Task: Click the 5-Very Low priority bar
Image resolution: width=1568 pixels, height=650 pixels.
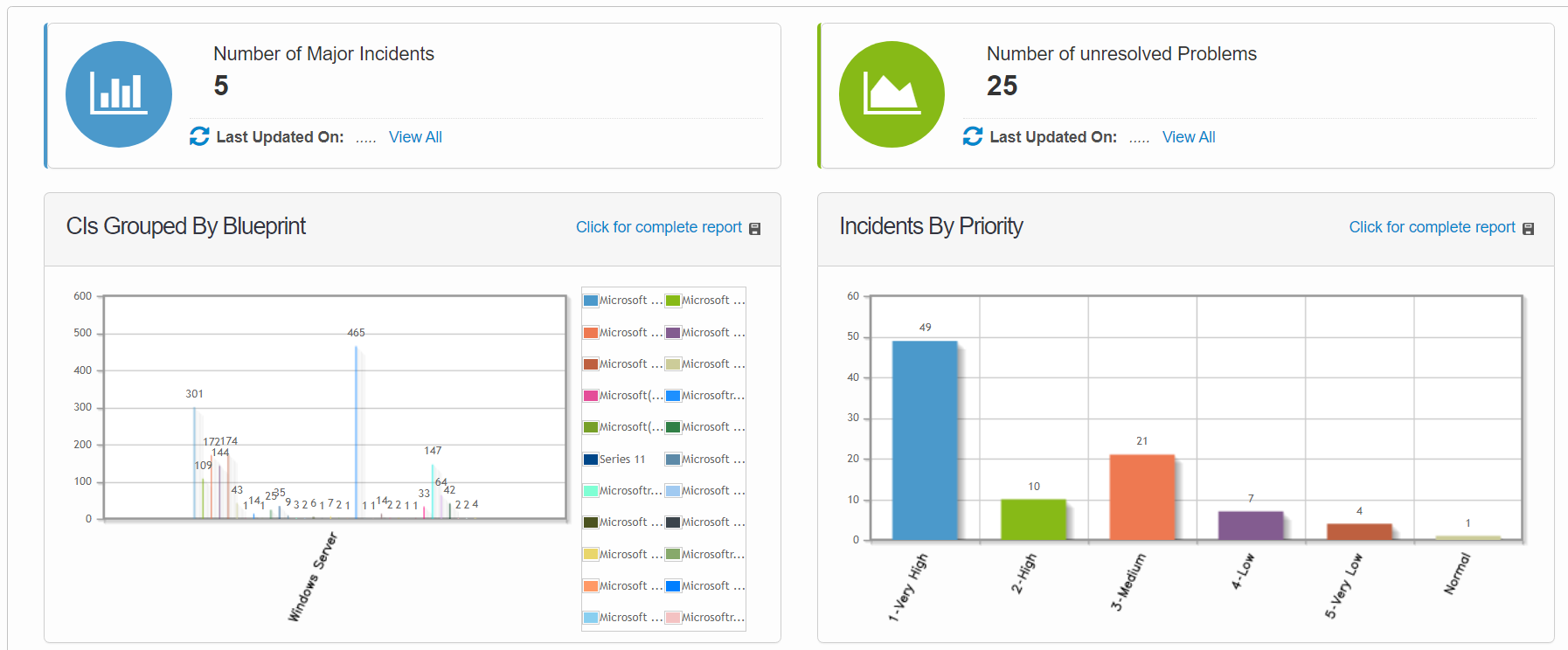Action: click(1359, 532)
